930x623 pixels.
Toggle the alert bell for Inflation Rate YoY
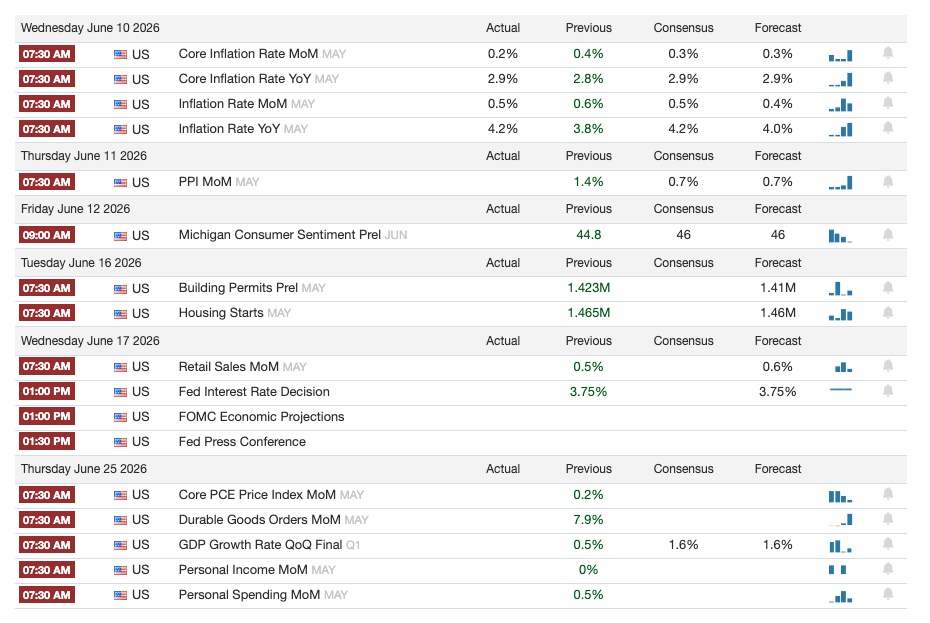pos(888,128)
